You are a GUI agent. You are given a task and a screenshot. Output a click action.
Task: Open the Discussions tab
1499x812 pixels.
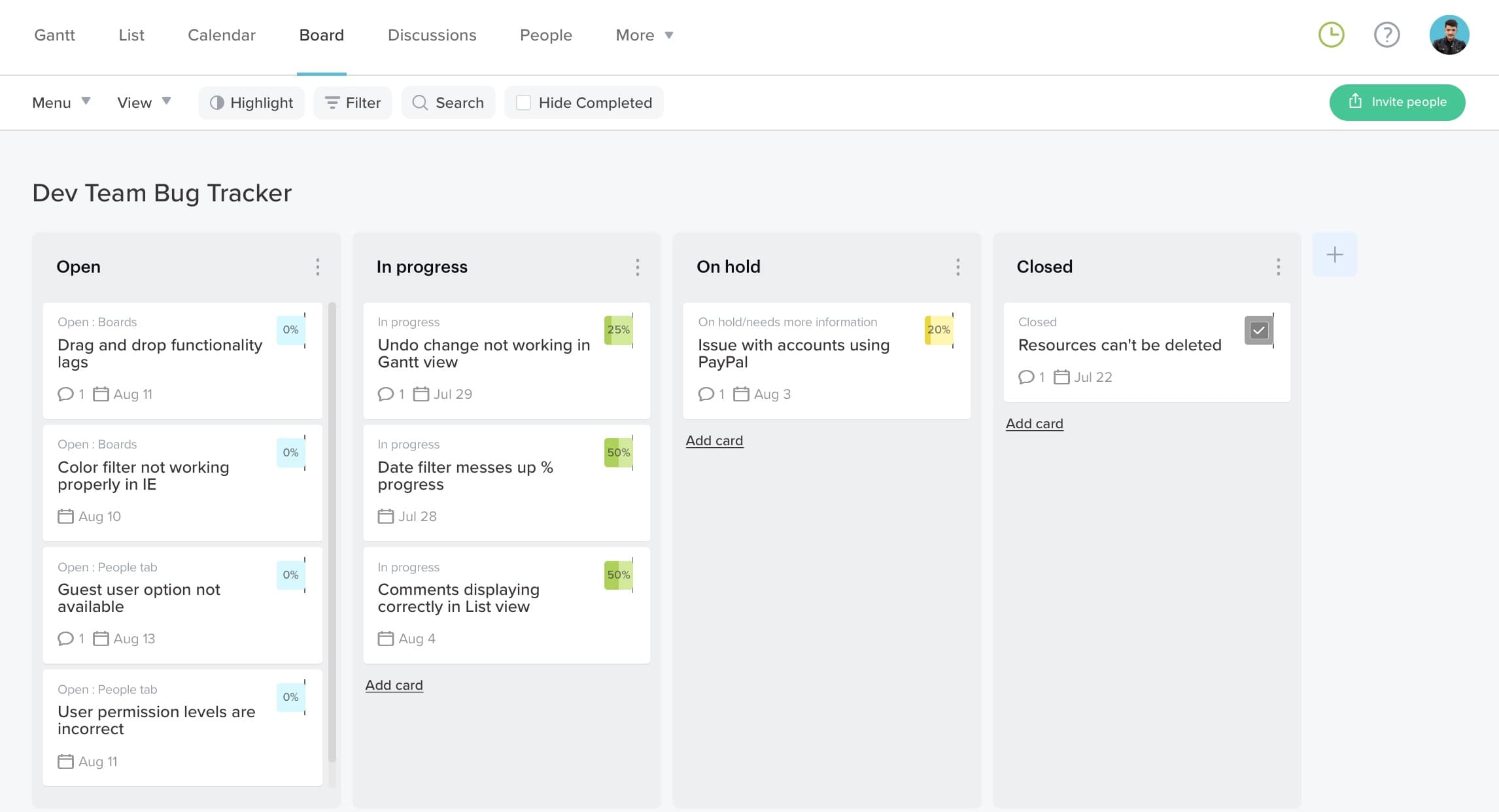[432, 35]
